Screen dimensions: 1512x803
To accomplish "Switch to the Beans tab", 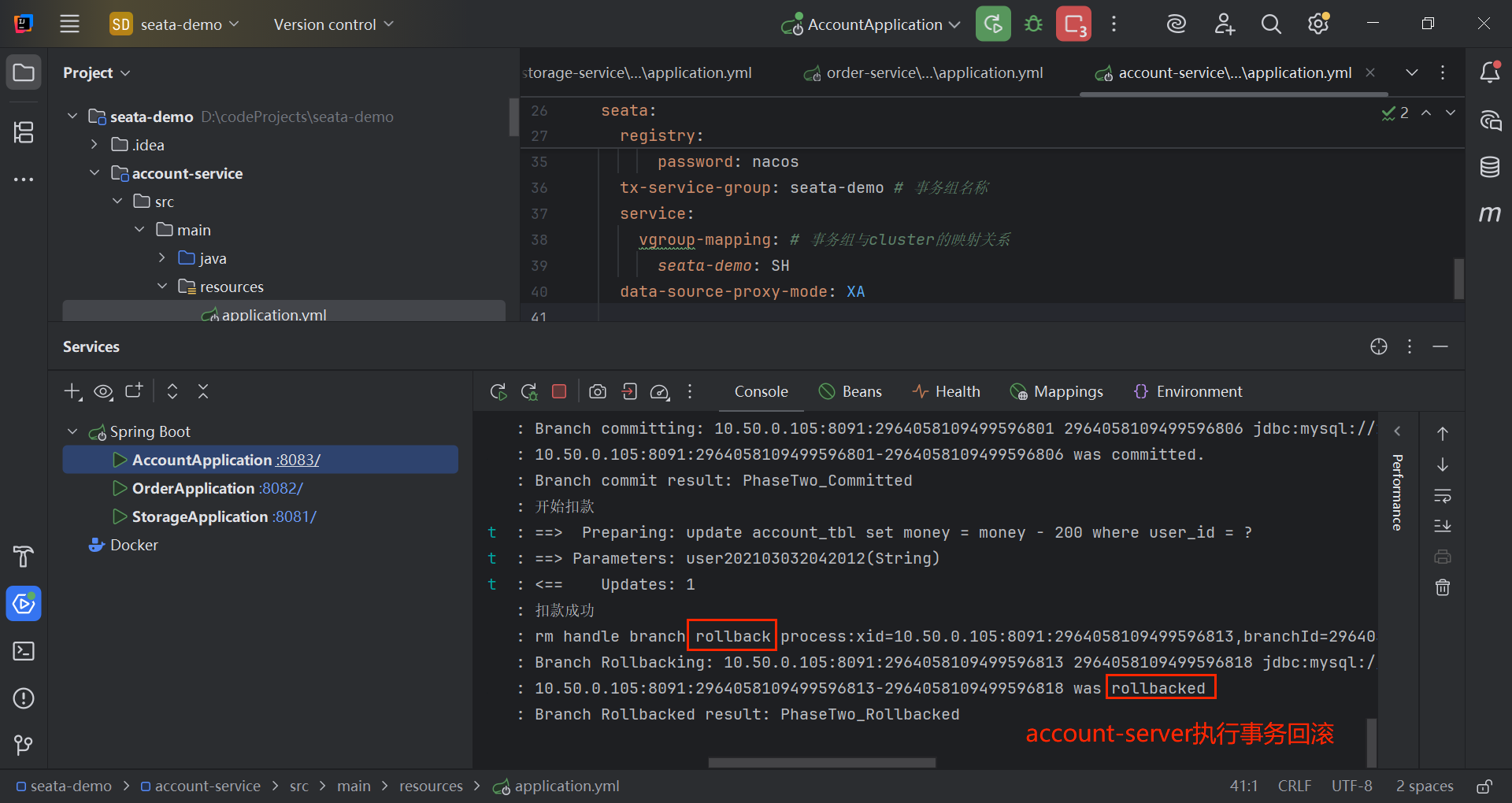I will pos(850,391).
